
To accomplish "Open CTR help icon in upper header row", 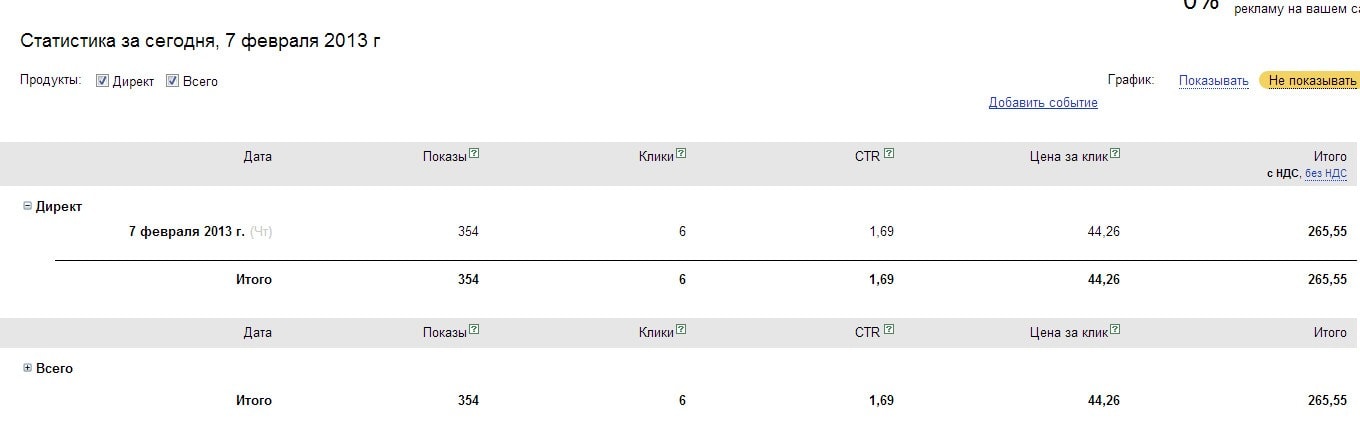I will tap(889, 154).
